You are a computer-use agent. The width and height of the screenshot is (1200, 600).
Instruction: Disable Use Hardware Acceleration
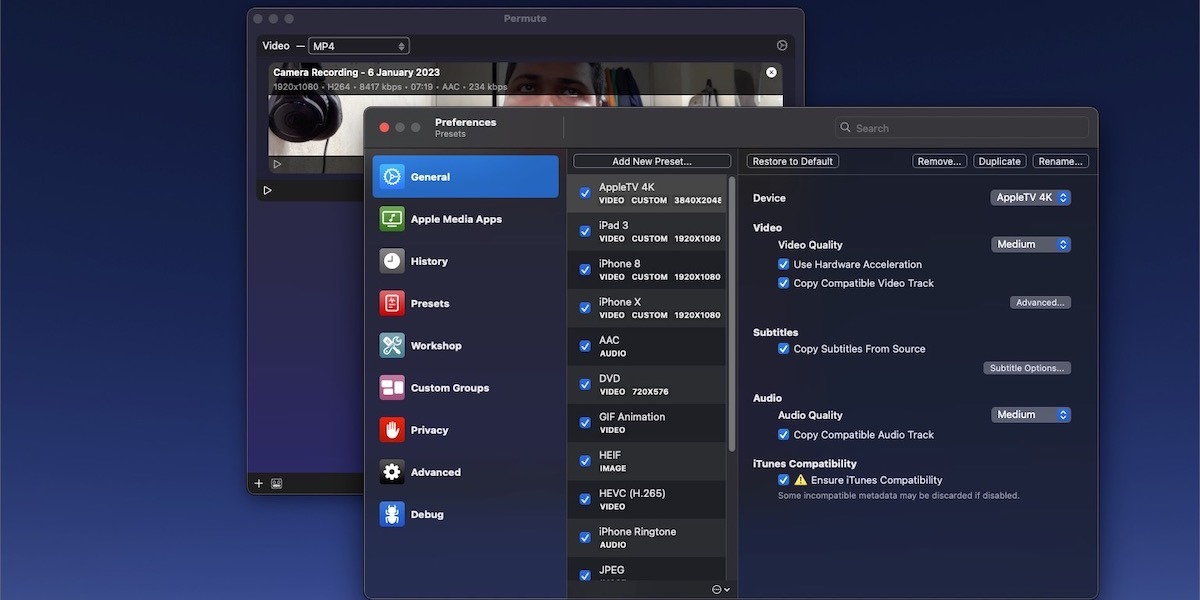point(784,264)
